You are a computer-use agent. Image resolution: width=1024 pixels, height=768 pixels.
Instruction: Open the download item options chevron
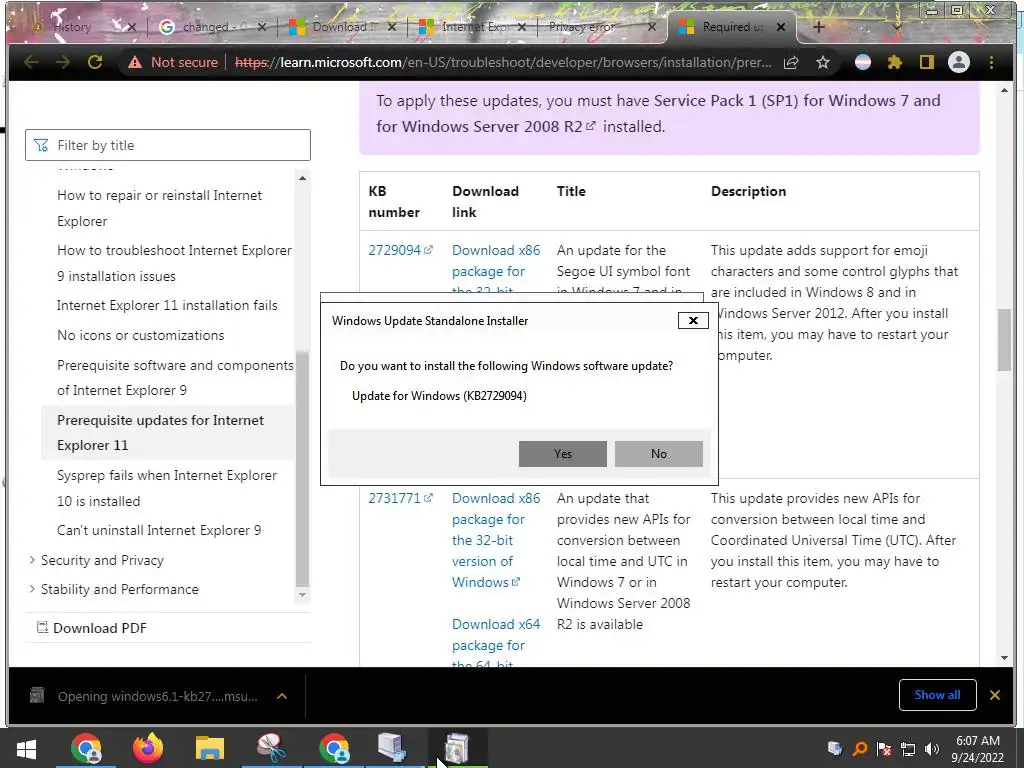click(282, 696)
